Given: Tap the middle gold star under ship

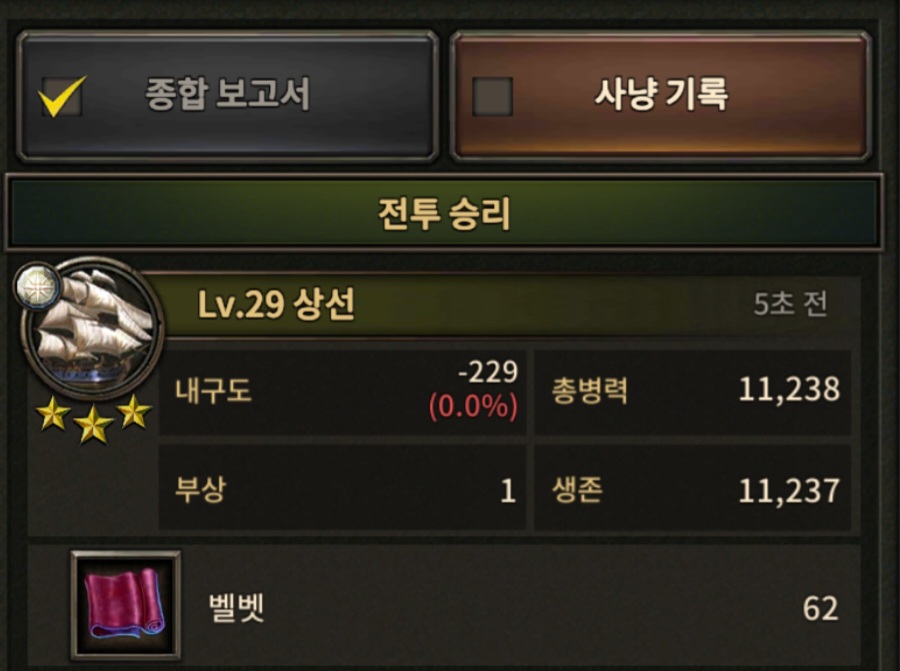Looking at the screenshot, I should point(93,426).
